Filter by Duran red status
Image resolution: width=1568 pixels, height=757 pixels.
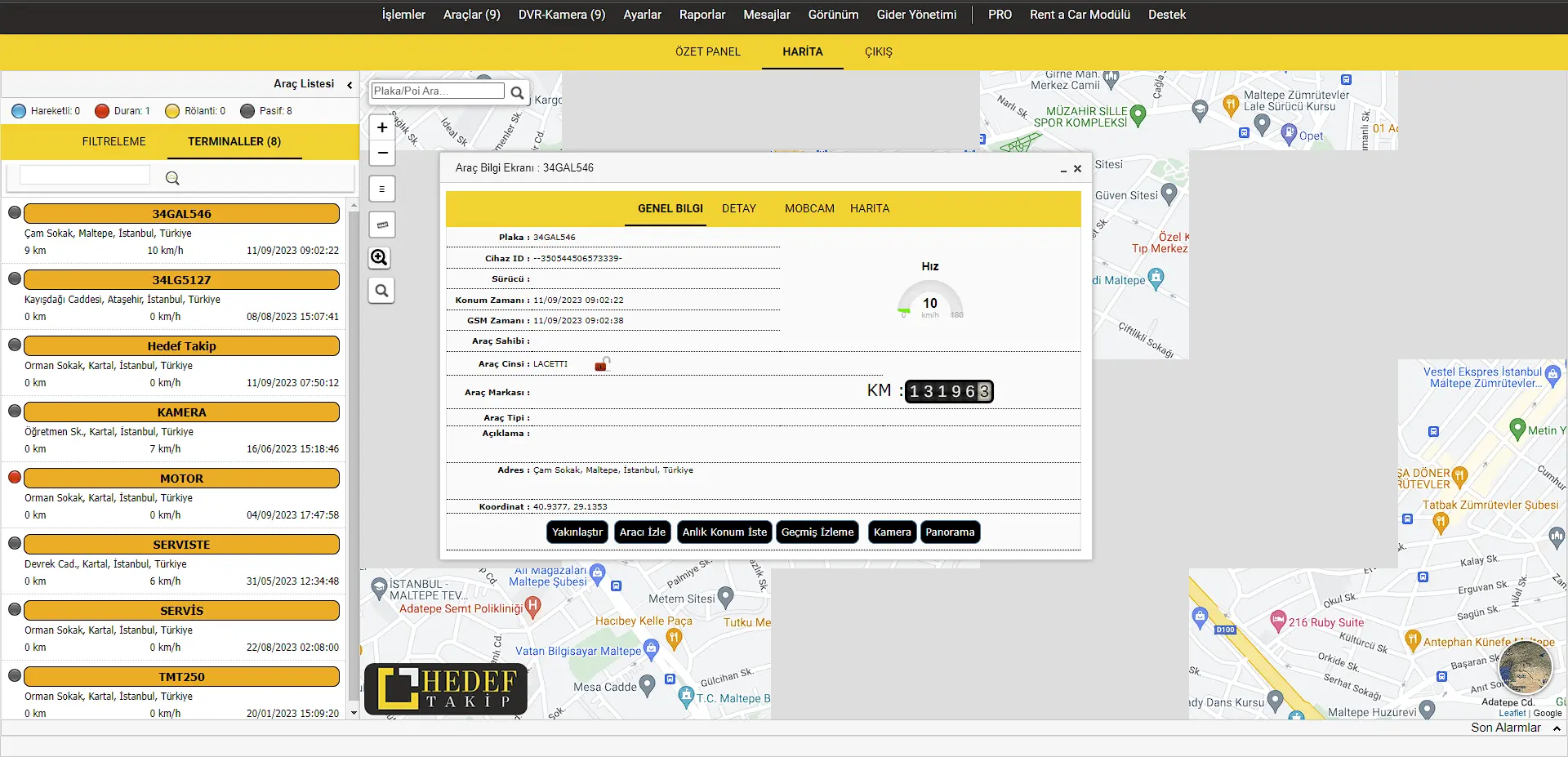[122, 111]
